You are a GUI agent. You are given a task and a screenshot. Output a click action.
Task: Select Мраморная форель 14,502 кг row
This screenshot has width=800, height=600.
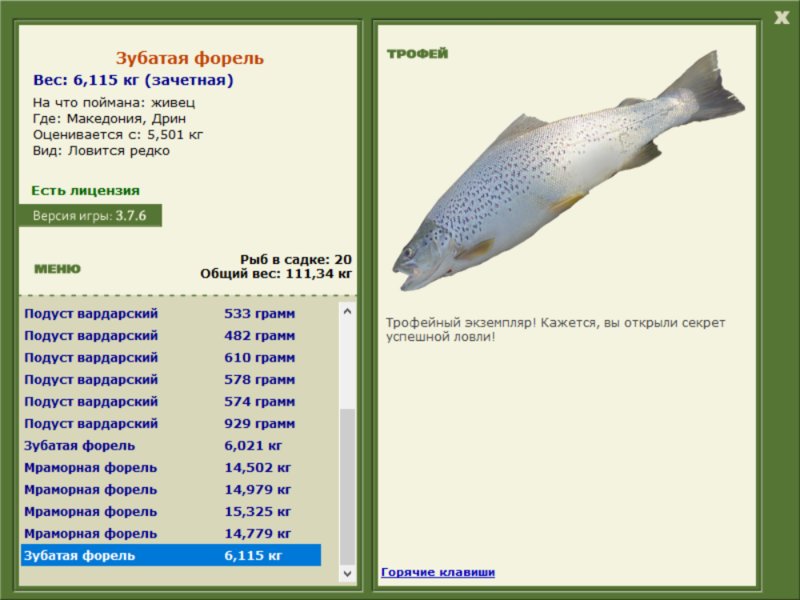tap(171, 467)
